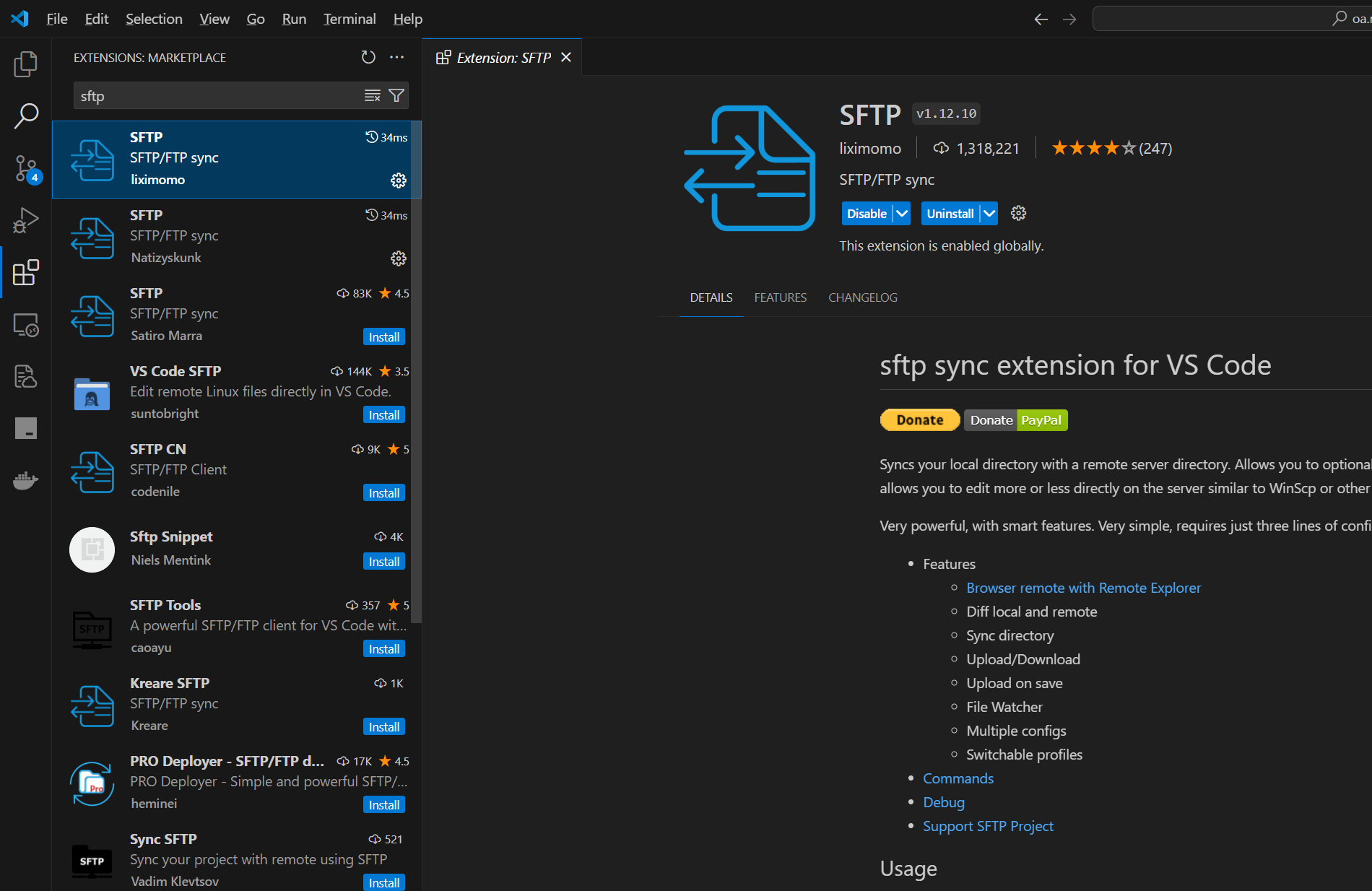Open the Go menu

point(256,19)
